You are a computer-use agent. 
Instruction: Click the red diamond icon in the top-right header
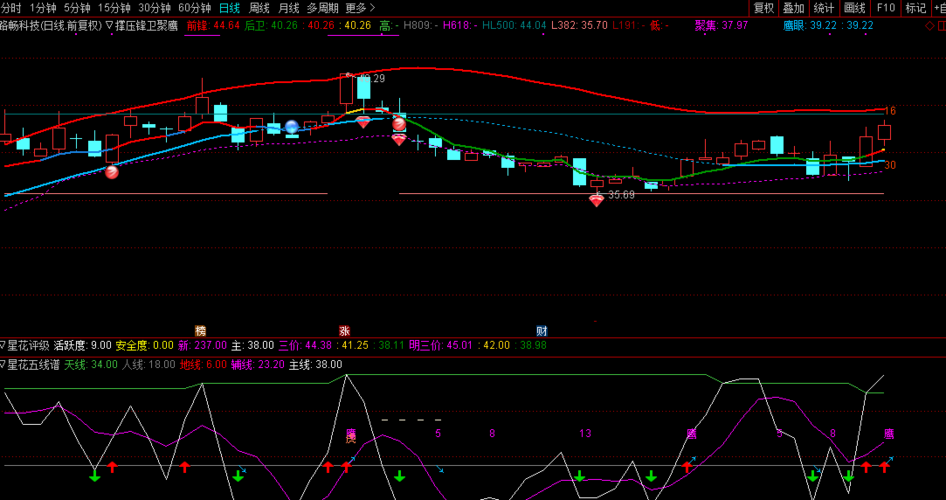pos(930,25)
